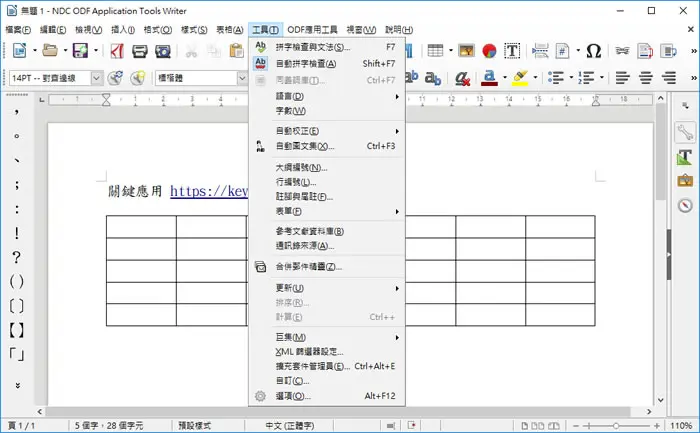The height and width of the screenshot is (433, 700).
Task: Toggle unordered bullet list button
Action: click(556, 78)
